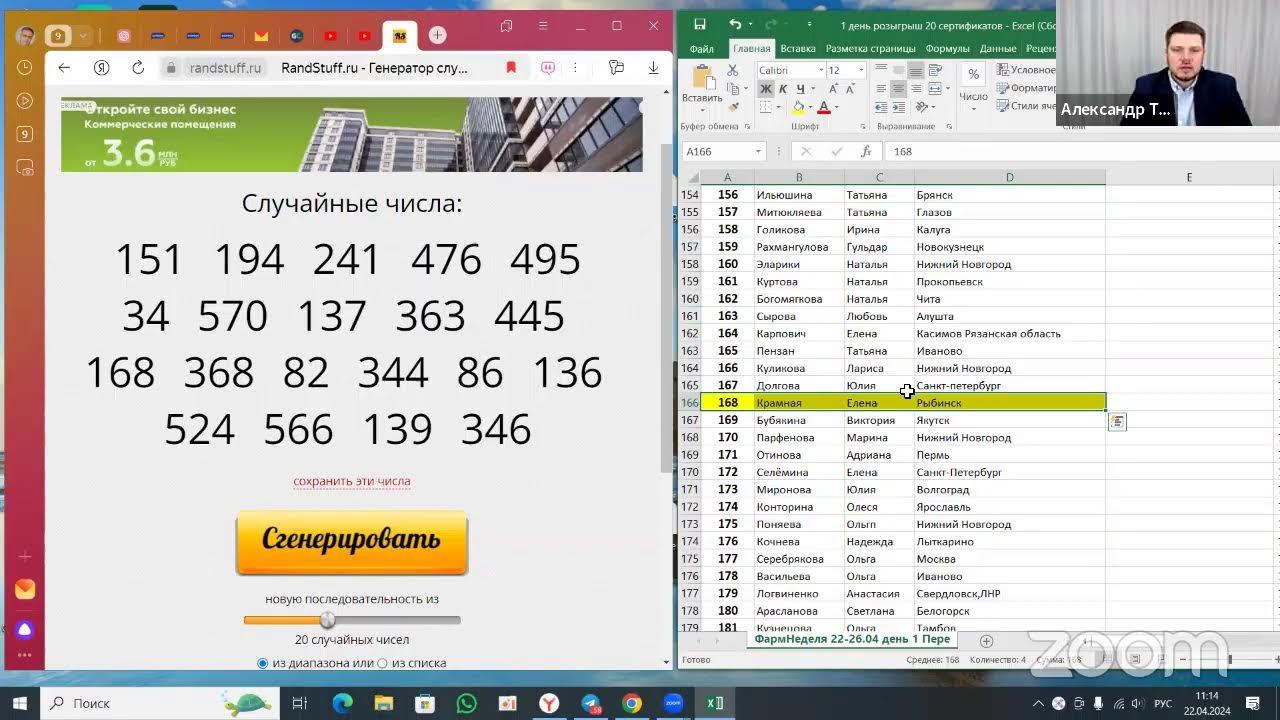Open the font color dropdown arrow
1280x720 pixels.
[837, 108]
